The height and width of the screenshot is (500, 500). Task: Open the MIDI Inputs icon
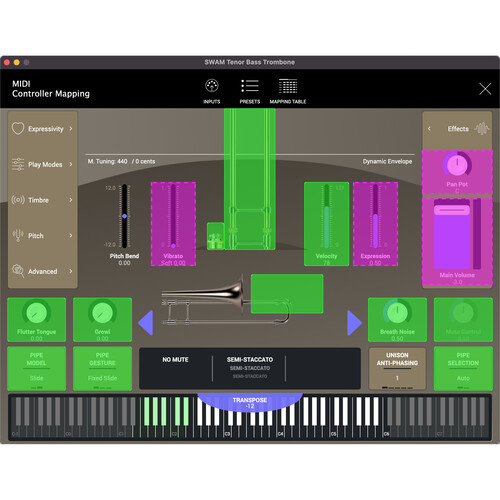(x=212, y=86)
